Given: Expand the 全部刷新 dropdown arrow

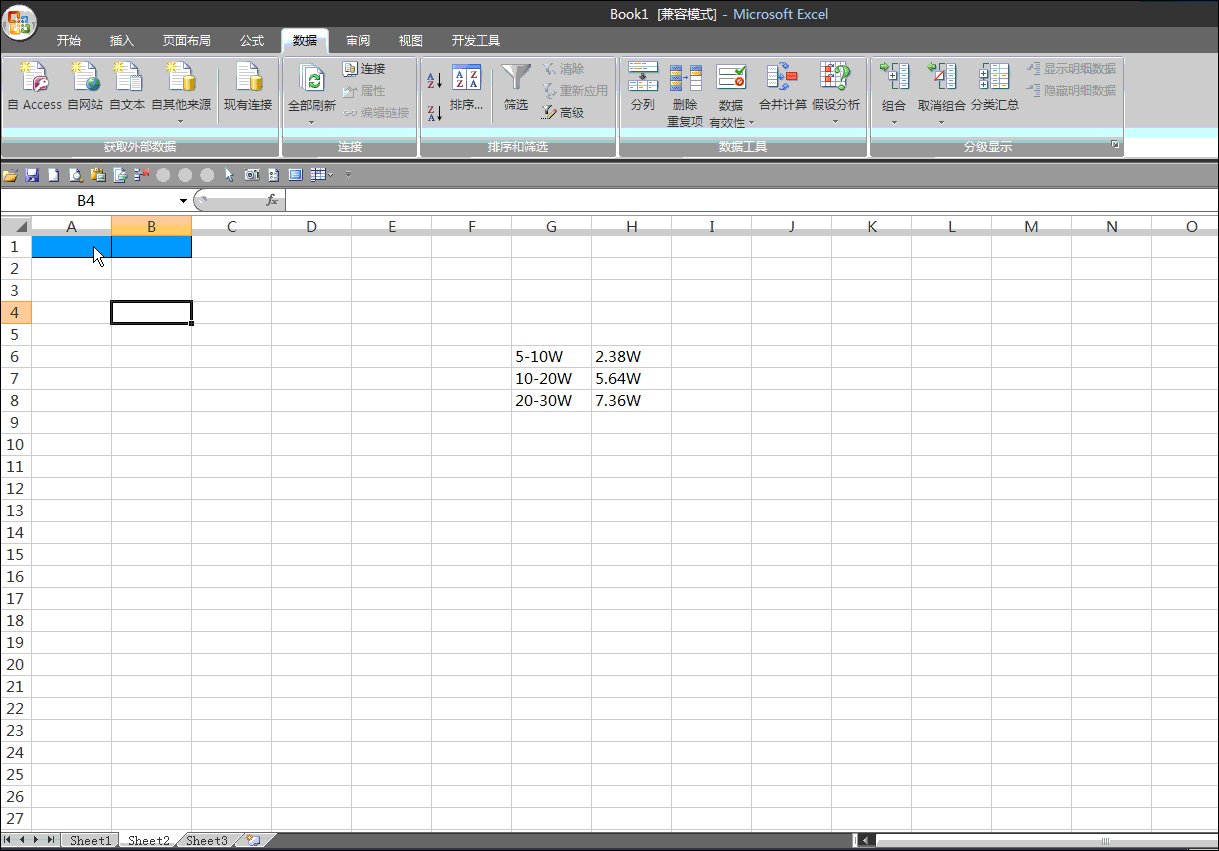Looking at the screenshot, I should (x=311, y=123).
